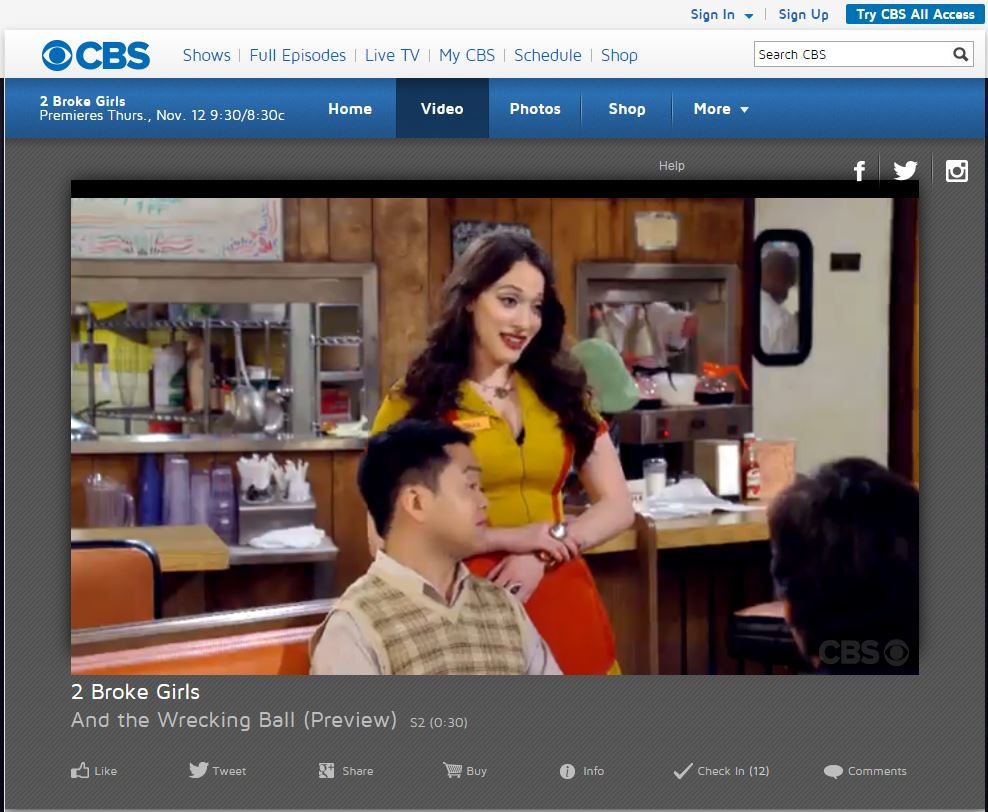Open the Twitter bird icon above the video
This screenshot has height=812, width=988.
[905, 170]
